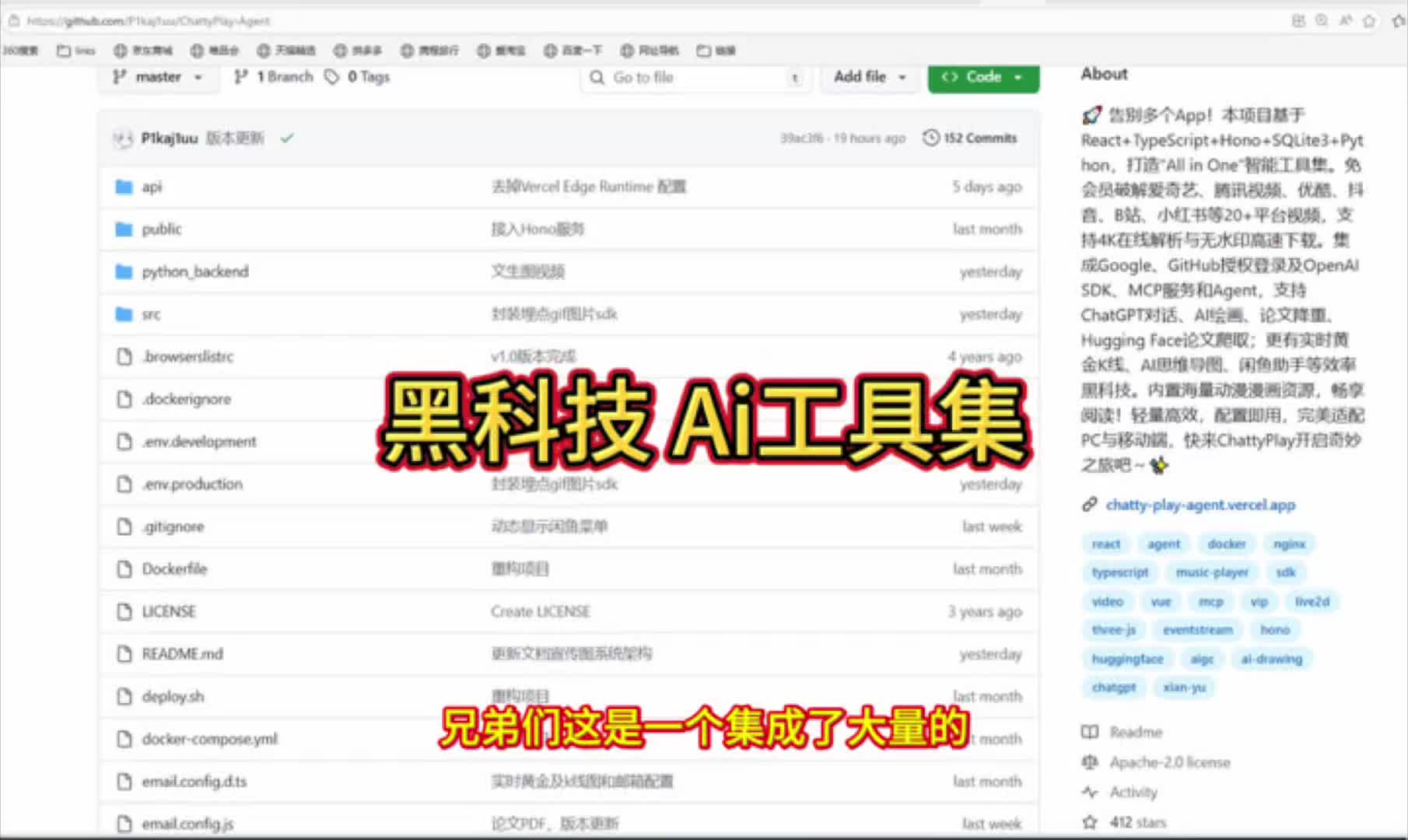This screenshot has width=1408, height=840.
Task: Click the eventstream topic tag
Action: (1198, 630)
